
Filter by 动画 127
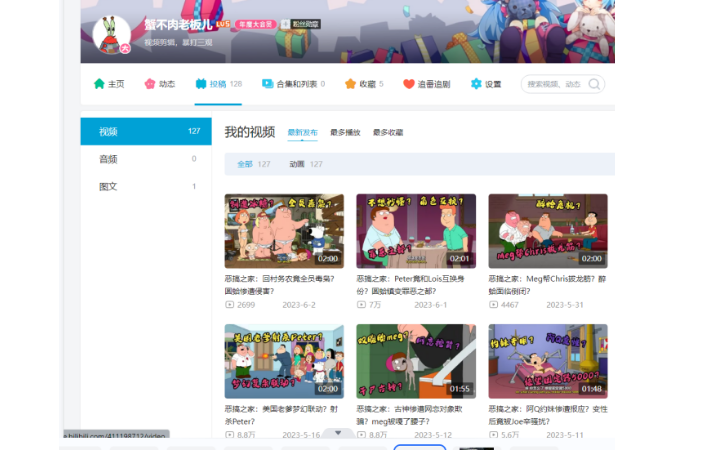click(306, 164)
